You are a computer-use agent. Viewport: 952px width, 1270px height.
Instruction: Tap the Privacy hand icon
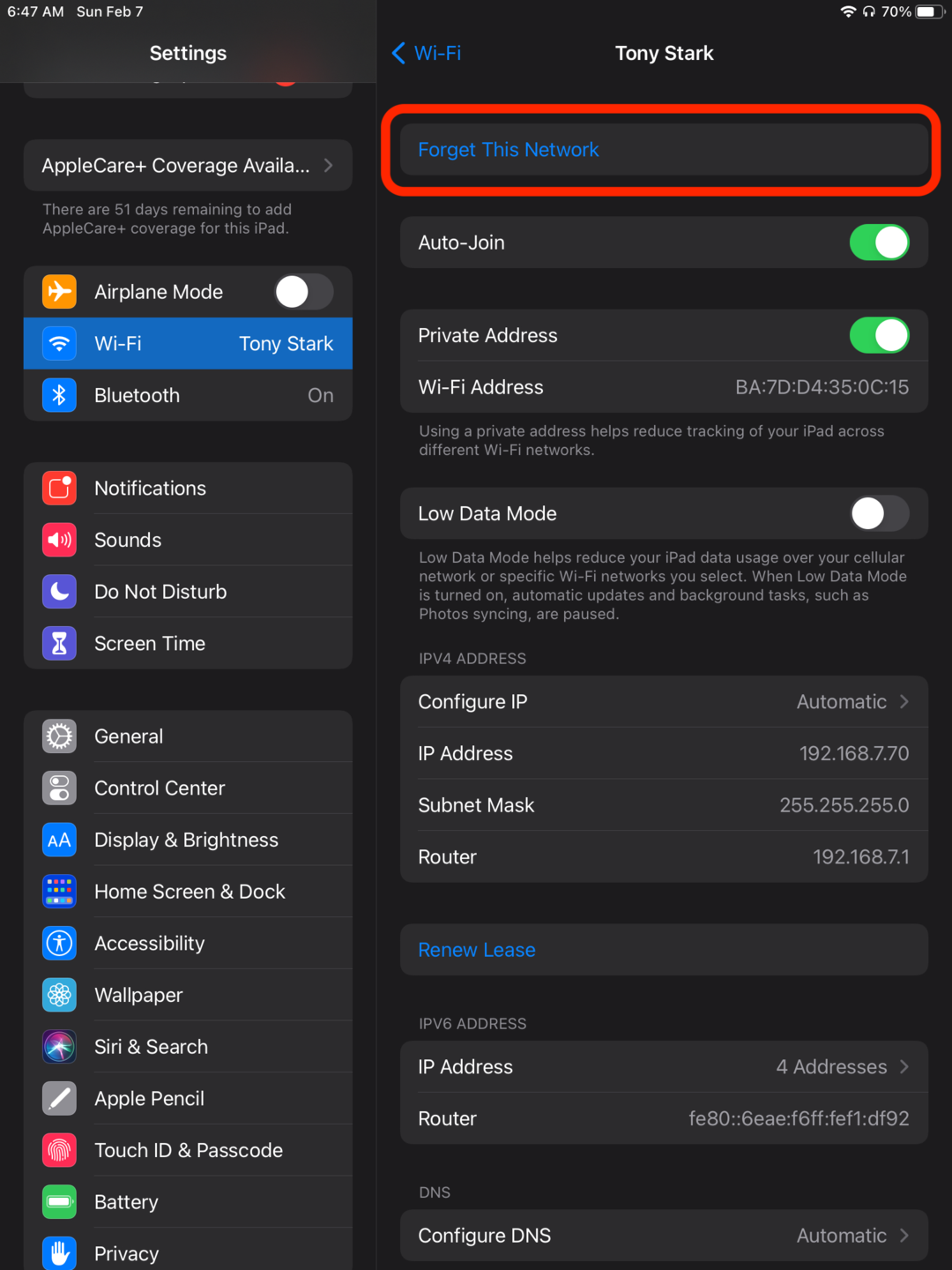click(59, 1254)
